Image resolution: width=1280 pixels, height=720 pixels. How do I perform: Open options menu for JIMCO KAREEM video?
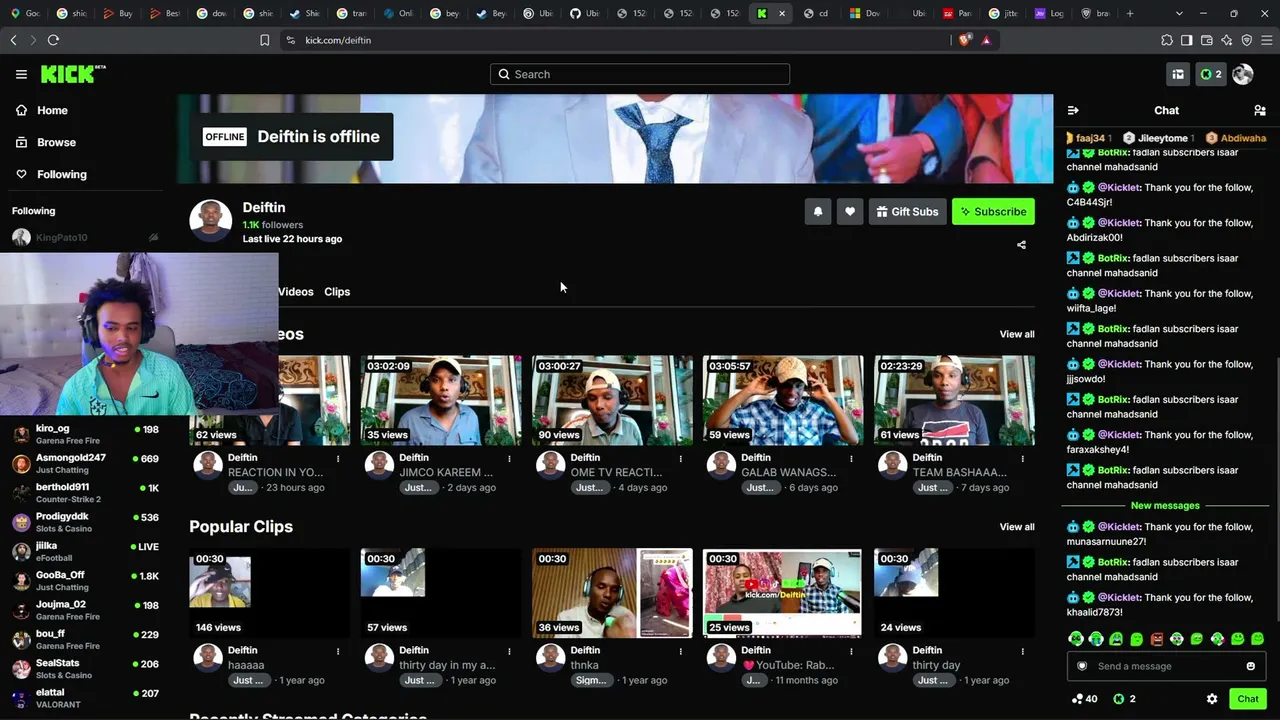(x=509, y=459)
